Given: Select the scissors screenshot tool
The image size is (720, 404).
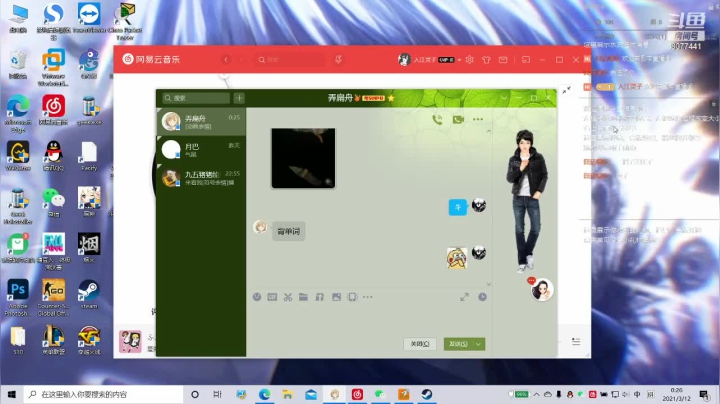Looking at the screenshot, I should pyautogui.click(x=288, y=297).
